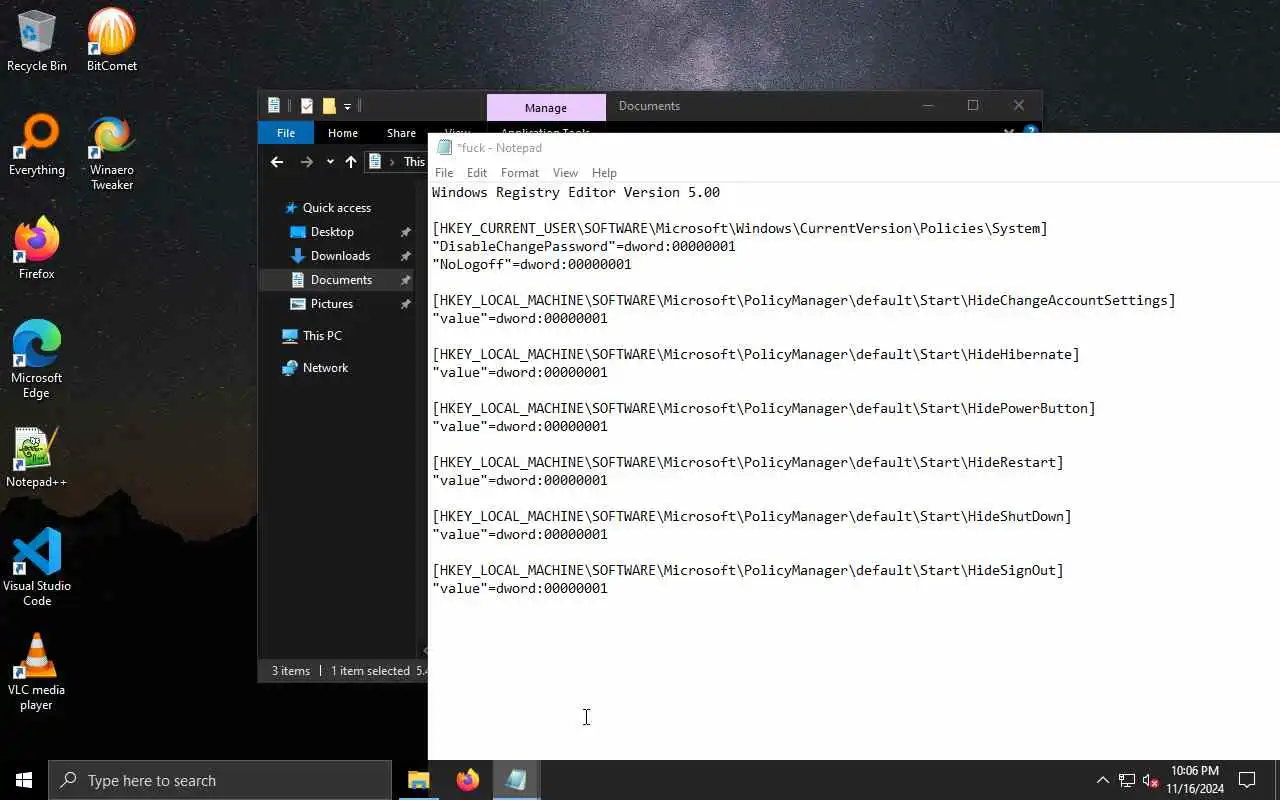
Task: Open Downloads in Explorer navigation pane
Action: point(340,256)
